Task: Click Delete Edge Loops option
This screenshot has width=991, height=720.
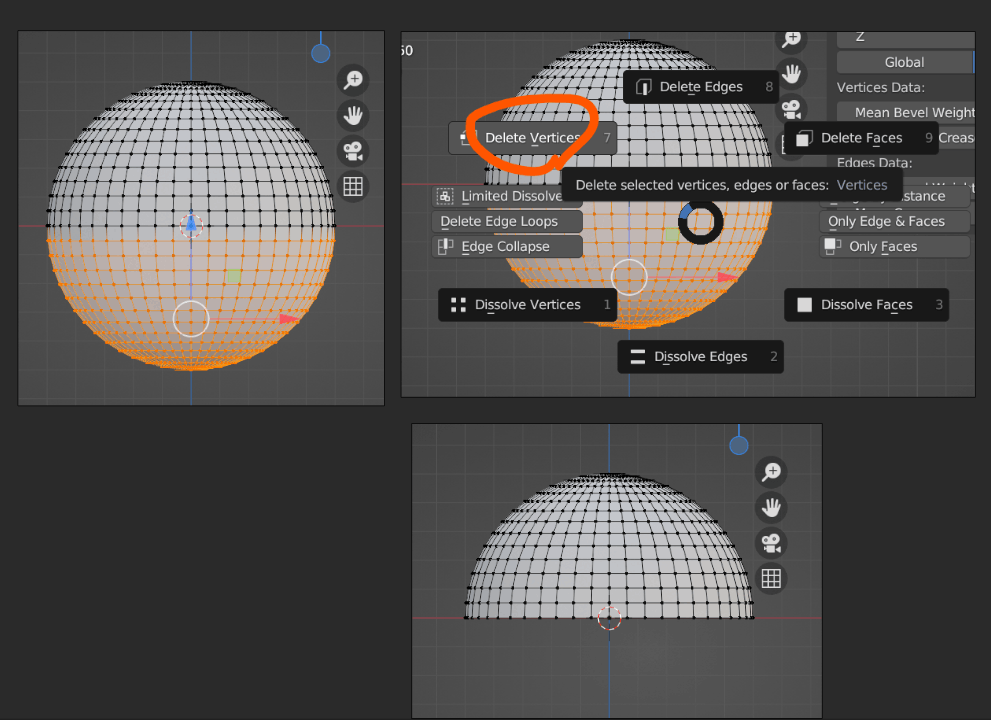Action: (x=507, y=221)
